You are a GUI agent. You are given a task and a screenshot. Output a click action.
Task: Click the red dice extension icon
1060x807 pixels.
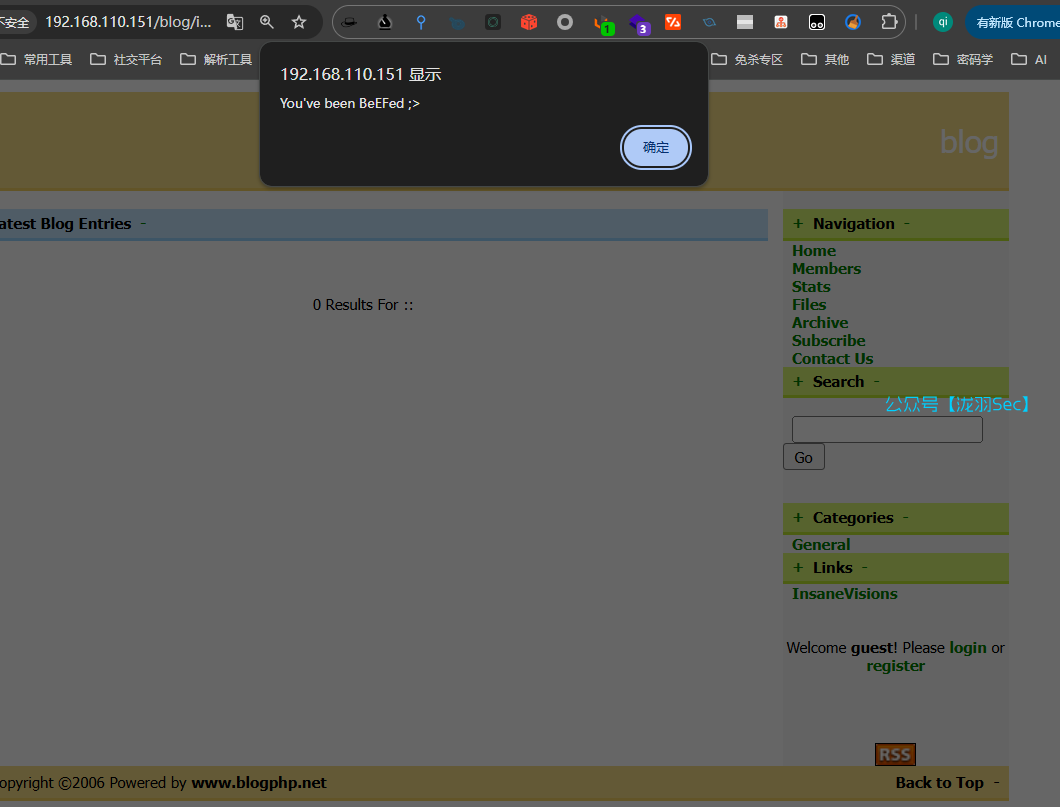[529, 22]
